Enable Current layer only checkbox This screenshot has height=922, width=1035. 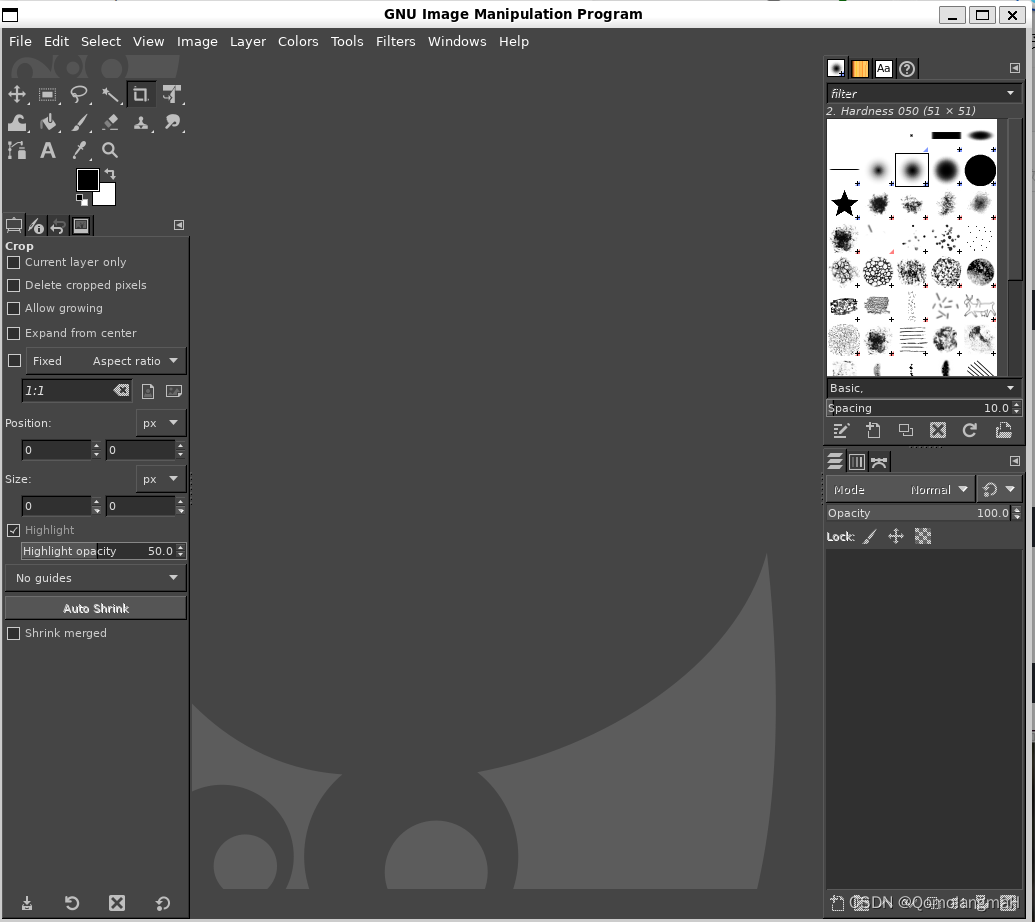pyautogui.click(x=13, y=263)
